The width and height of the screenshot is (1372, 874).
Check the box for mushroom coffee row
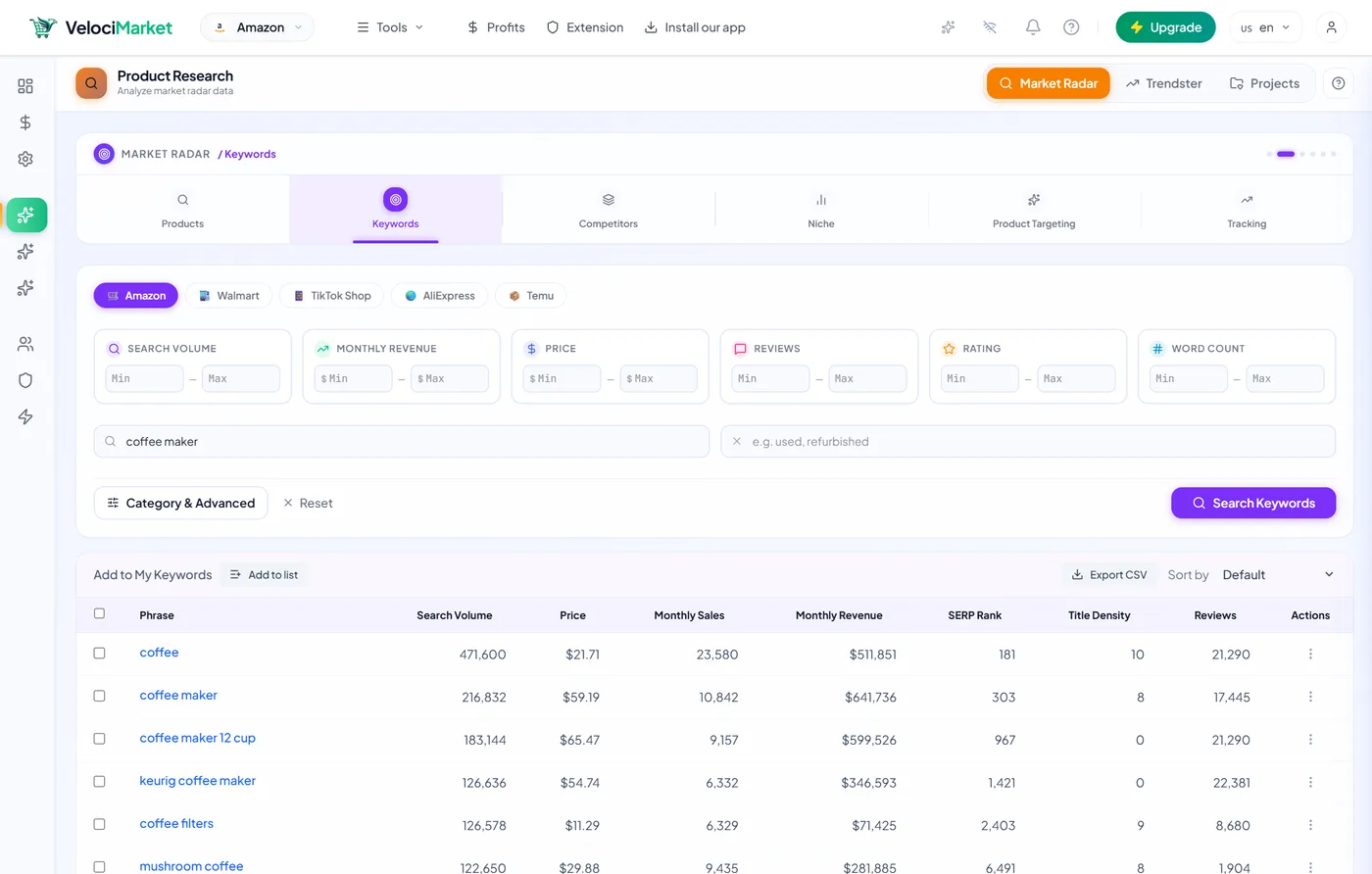click(x=99, y=866)
